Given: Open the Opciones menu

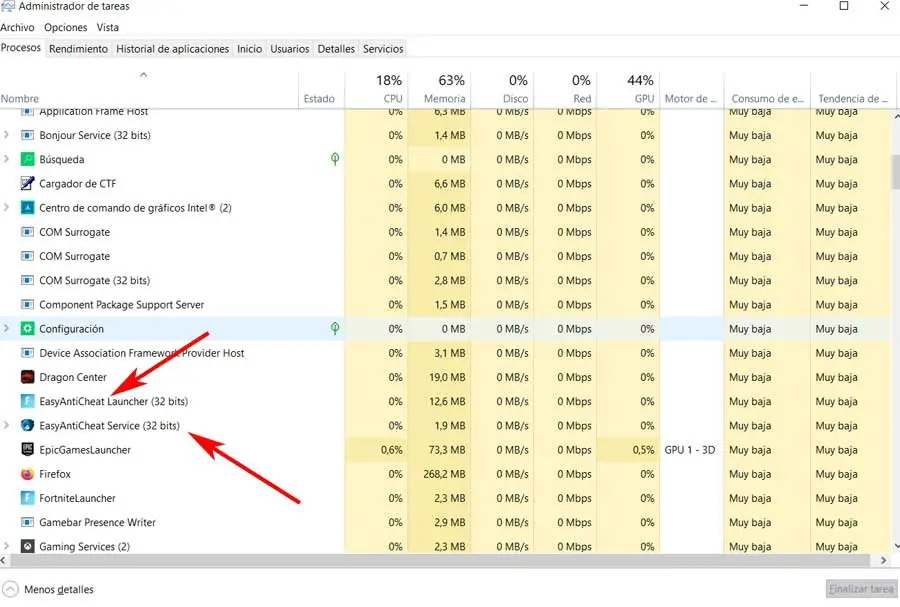Looking at the screenshot, I should click(66, 28).
